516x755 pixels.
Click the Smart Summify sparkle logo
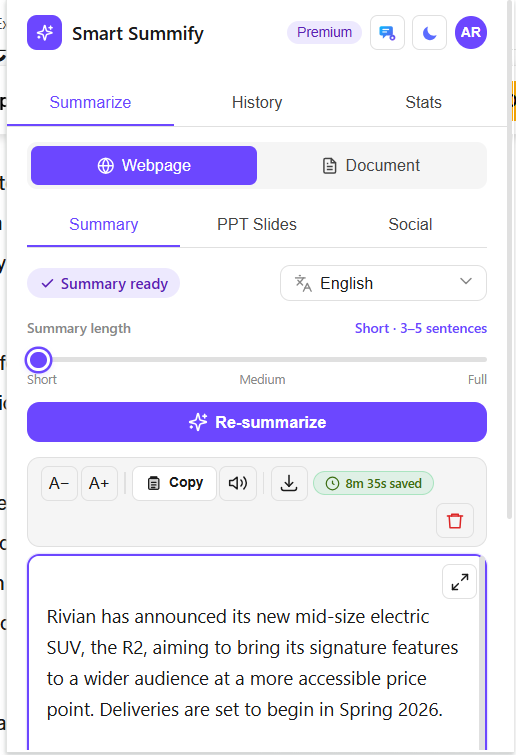coord(44,33)
